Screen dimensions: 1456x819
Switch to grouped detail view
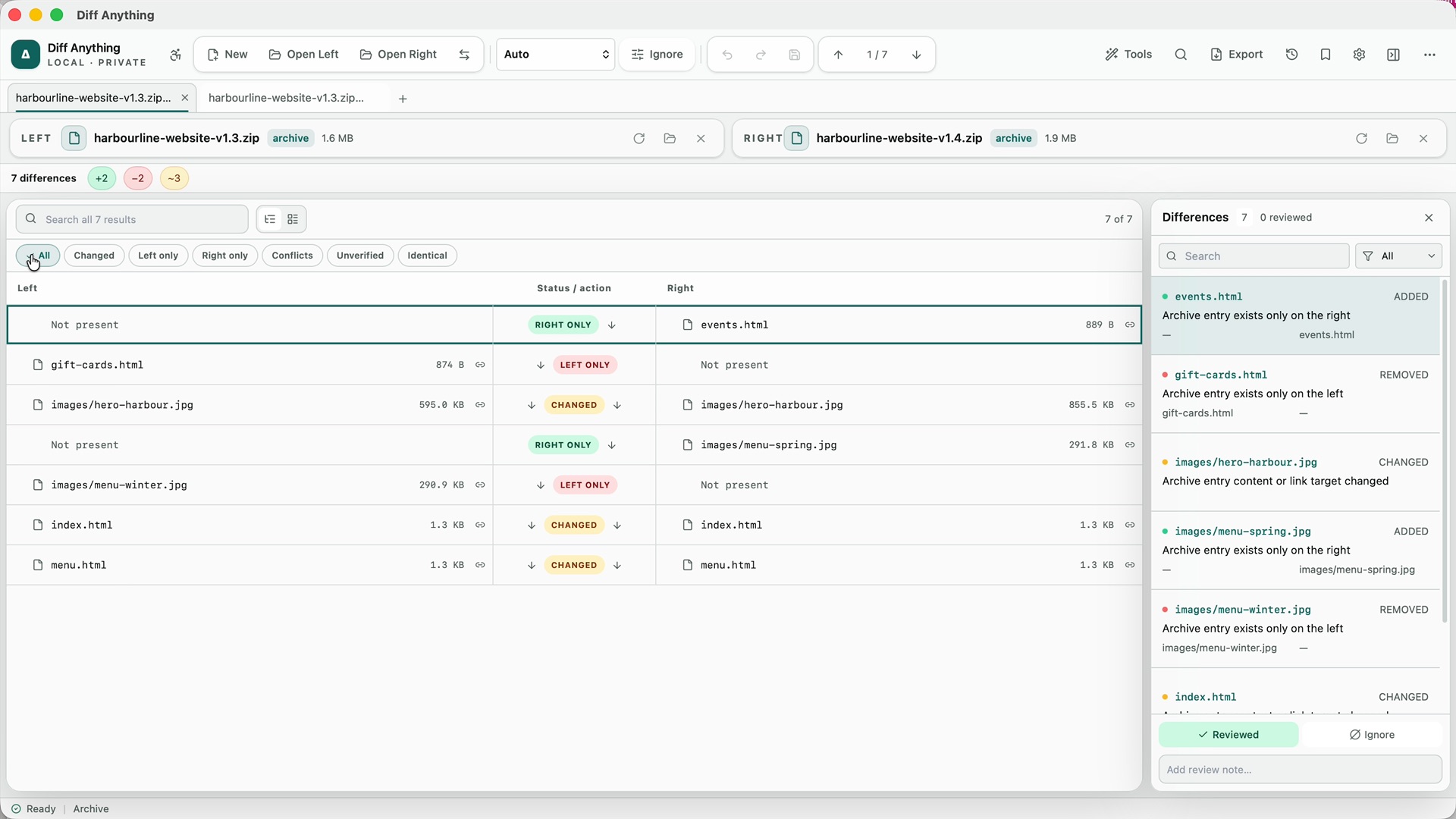coord(293,219)
